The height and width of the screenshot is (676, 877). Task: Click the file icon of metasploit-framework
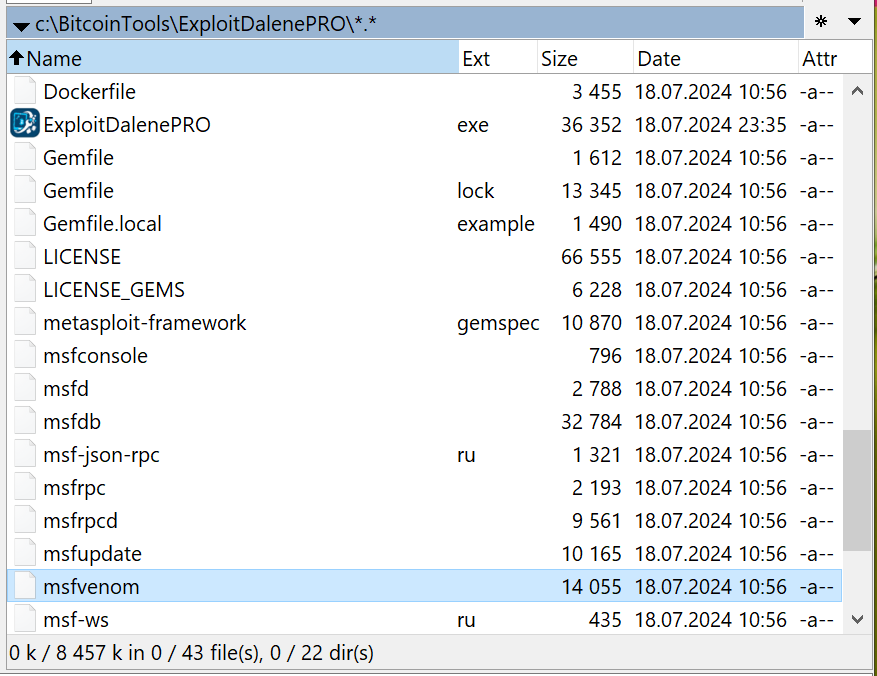pos(25,322)
